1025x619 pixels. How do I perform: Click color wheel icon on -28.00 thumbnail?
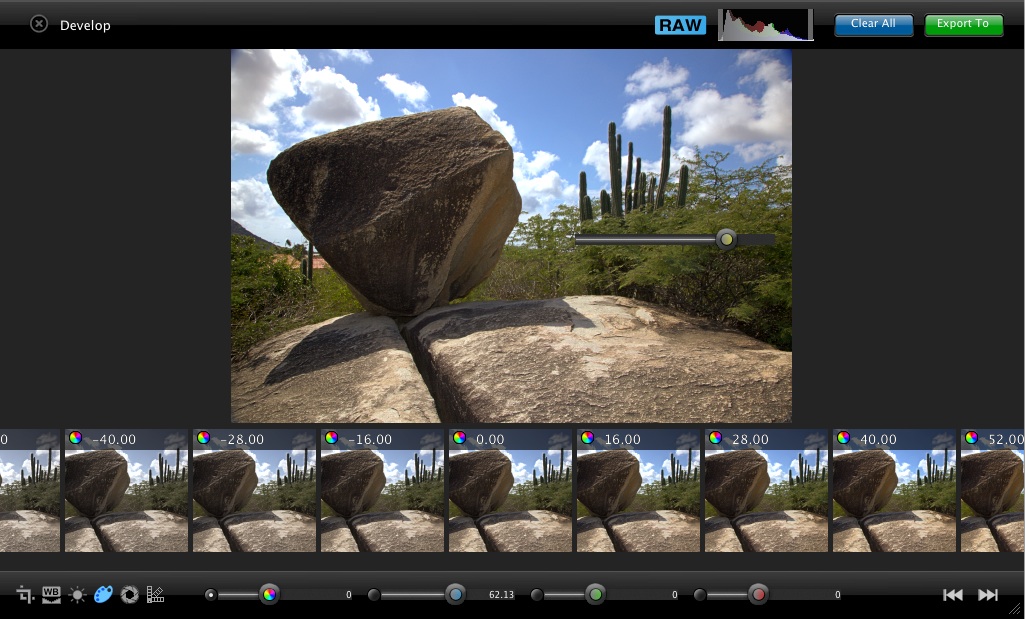point(204,438)
